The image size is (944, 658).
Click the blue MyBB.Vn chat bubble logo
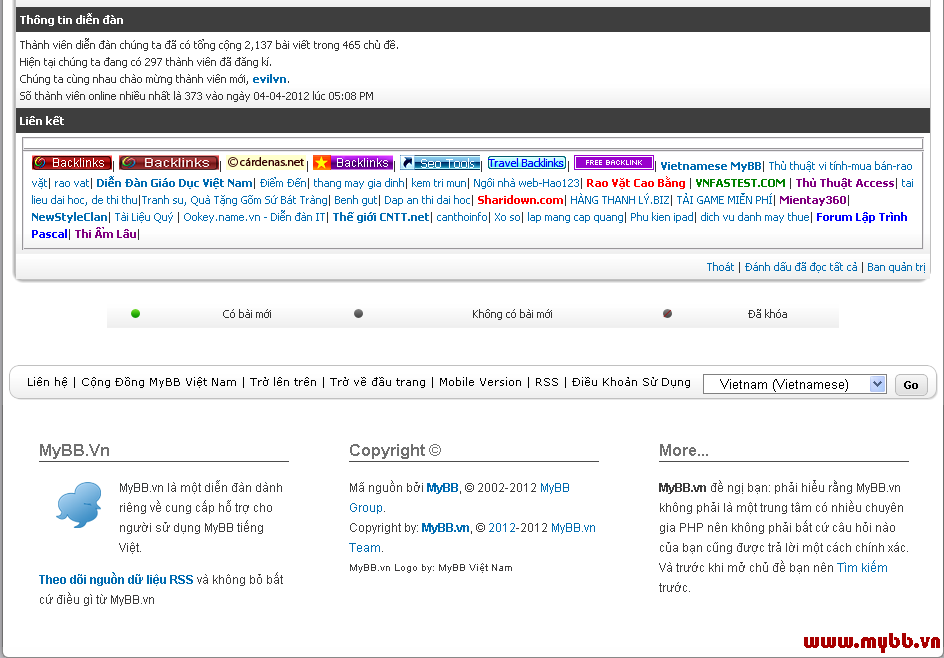78,505
